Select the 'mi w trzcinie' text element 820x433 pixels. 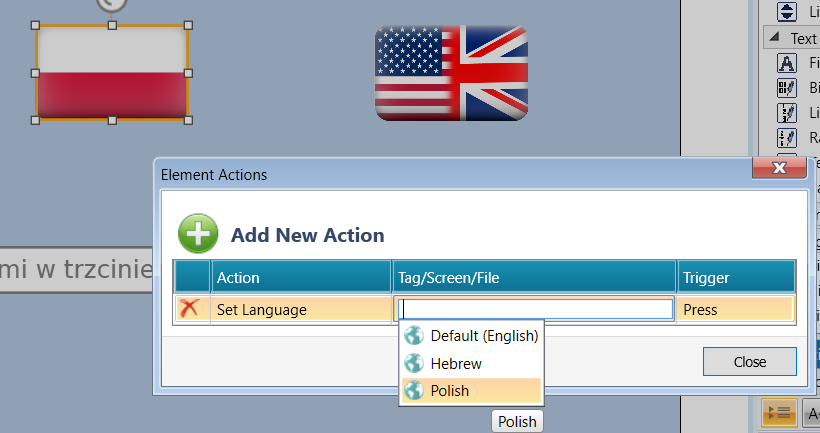click(76, 270)
